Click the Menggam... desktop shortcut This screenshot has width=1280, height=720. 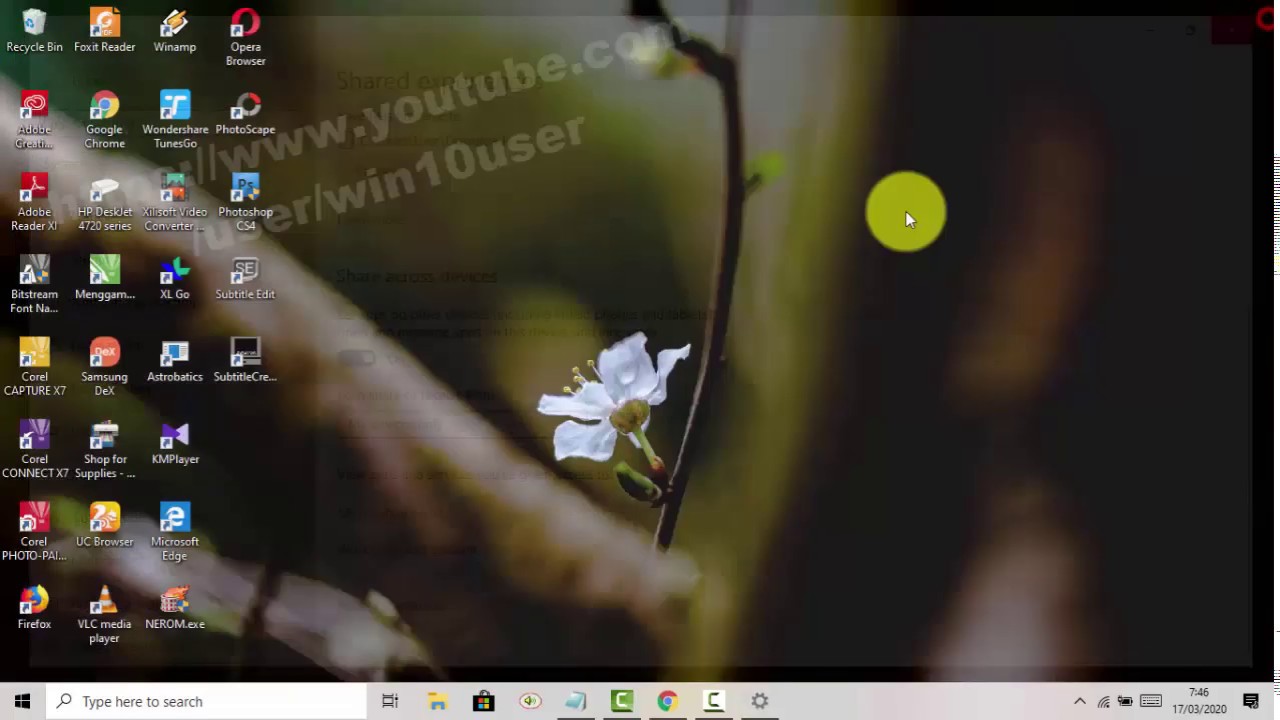tap(104, 278)
